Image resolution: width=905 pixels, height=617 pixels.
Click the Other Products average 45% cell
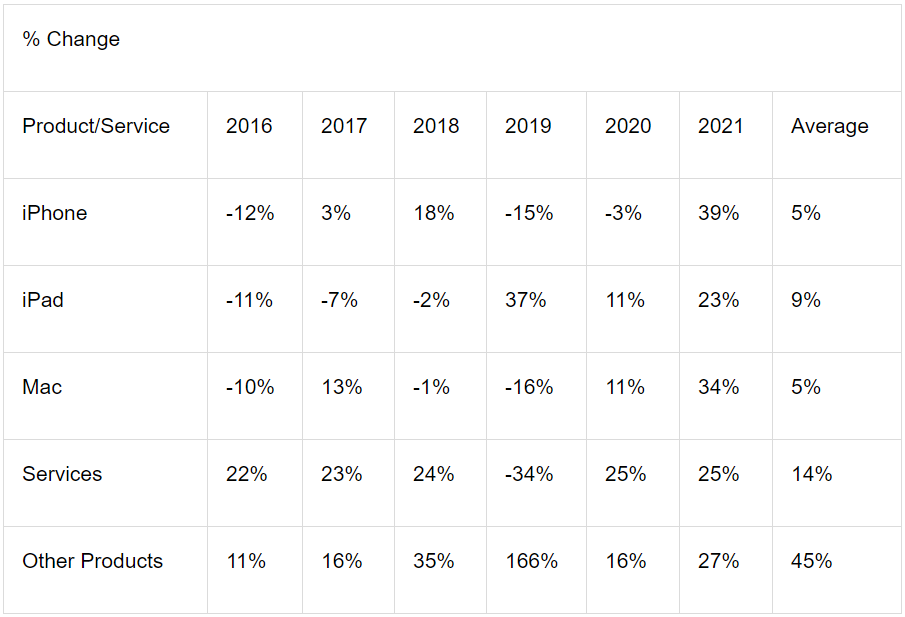click(811, 561)
